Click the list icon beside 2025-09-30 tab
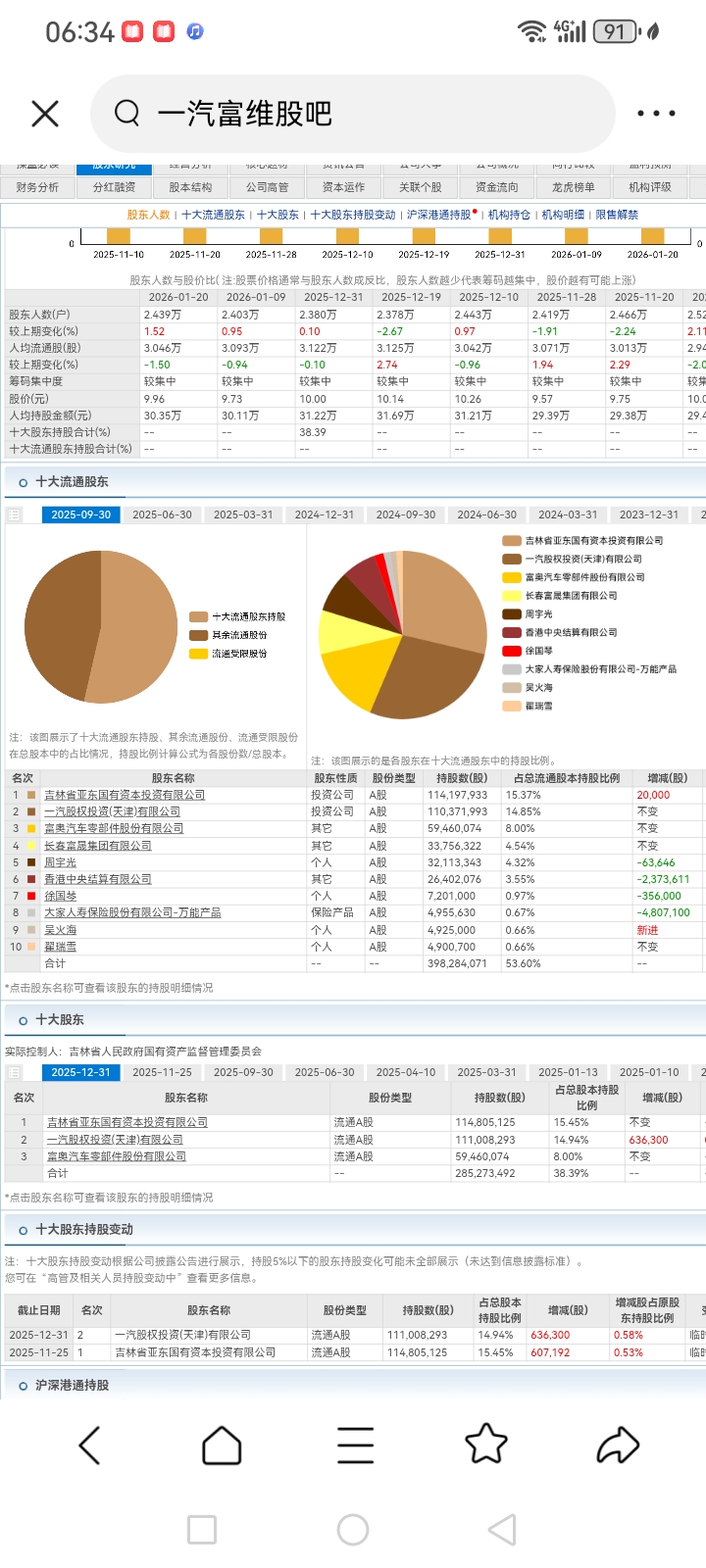Screen dimensions: 706x1568 tap(14, 514)
